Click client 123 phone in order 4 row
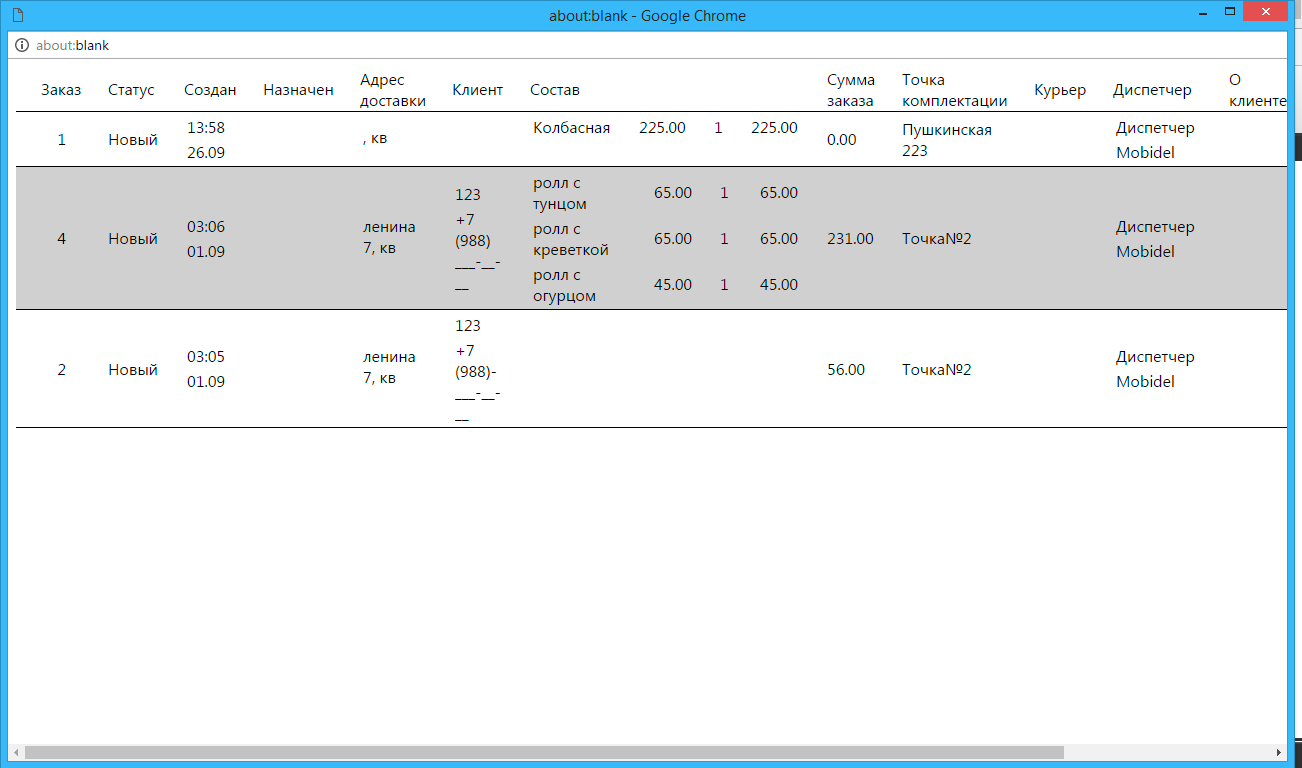 coord(478,240)
